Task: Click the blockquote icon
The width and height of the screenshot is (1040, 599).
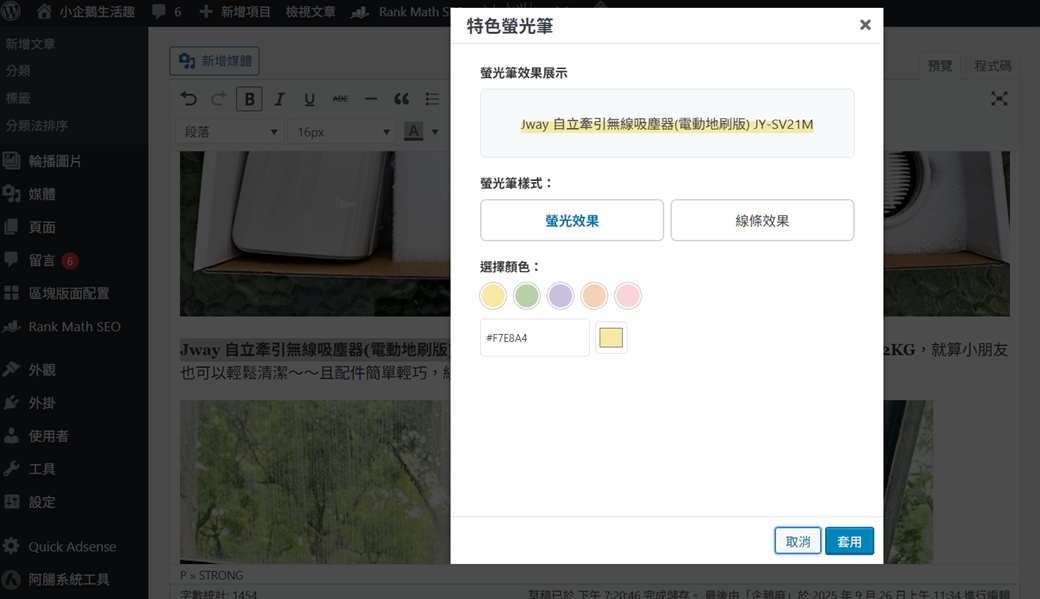Action: (x=401, y=99)
